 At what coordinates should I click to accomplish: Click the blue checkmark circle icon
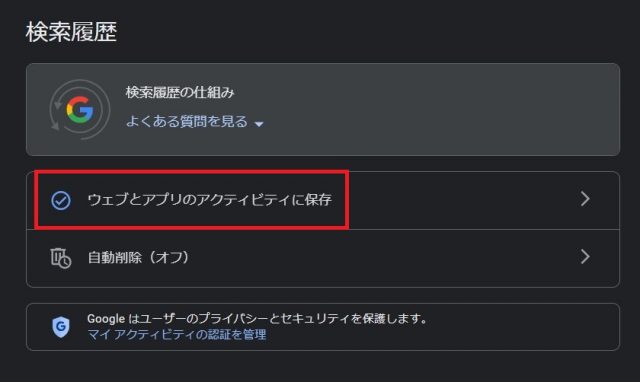(x=61, y=200)
